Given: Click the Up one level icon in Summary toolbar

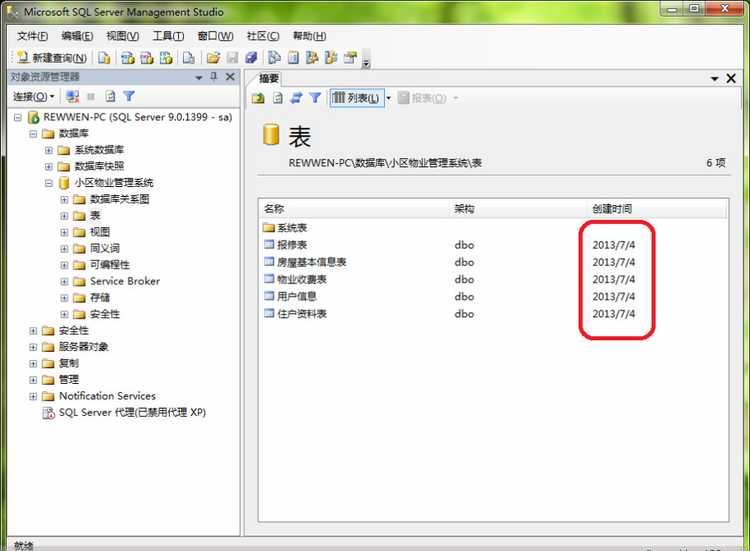Looking at the screenshot, I should pyautogui.click(x=258, y=98).
